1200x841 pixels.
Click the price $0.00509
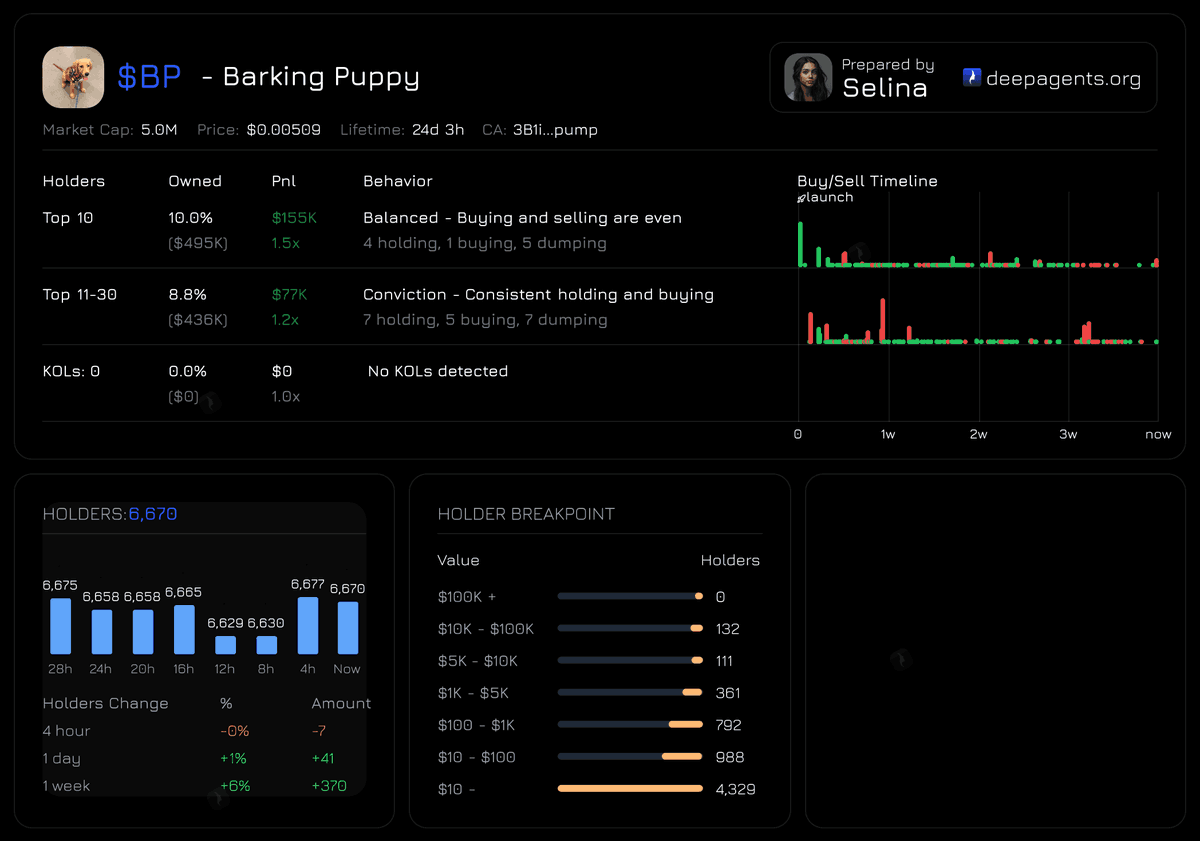coord(284,130)
